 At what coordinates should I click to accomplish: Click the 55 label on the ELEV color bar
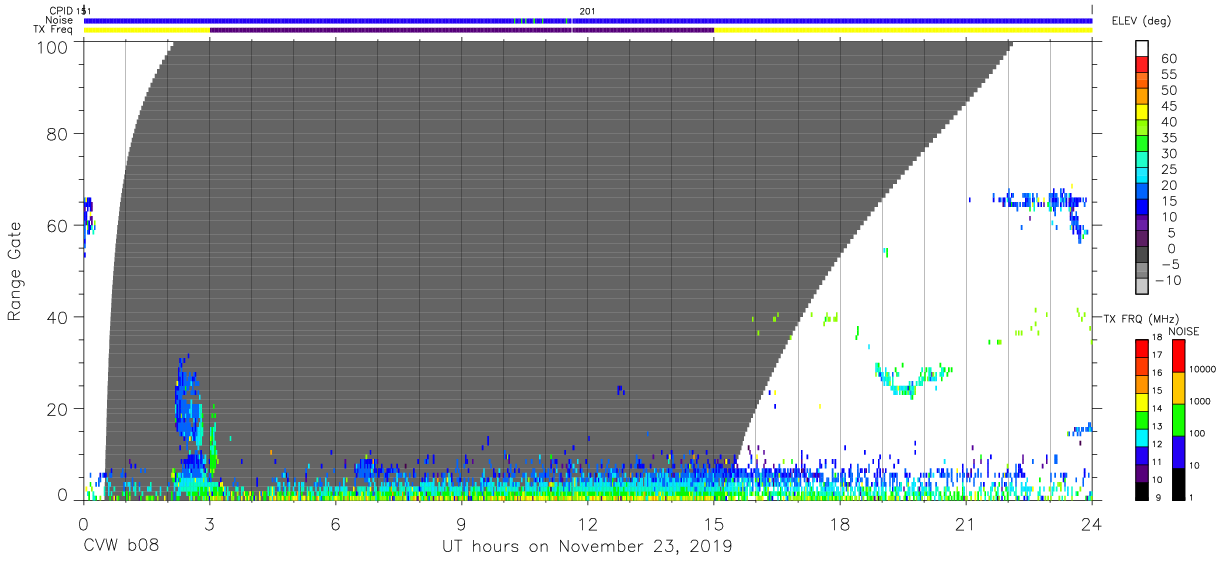click(1168, 75)
